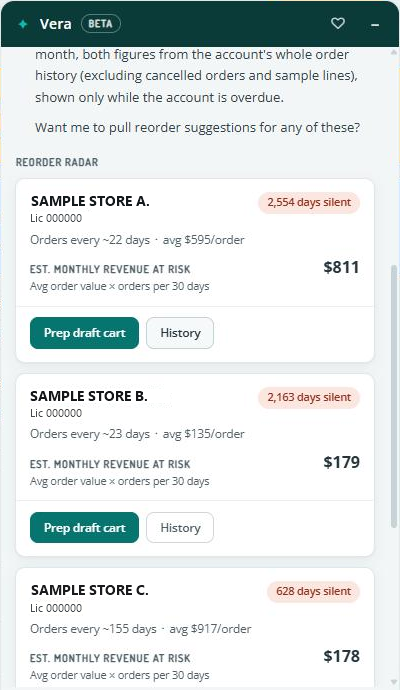The height and width of the screenshot is (690, 400).
Task: Minimize the Vera chat panel
Action: click(375, 25)
